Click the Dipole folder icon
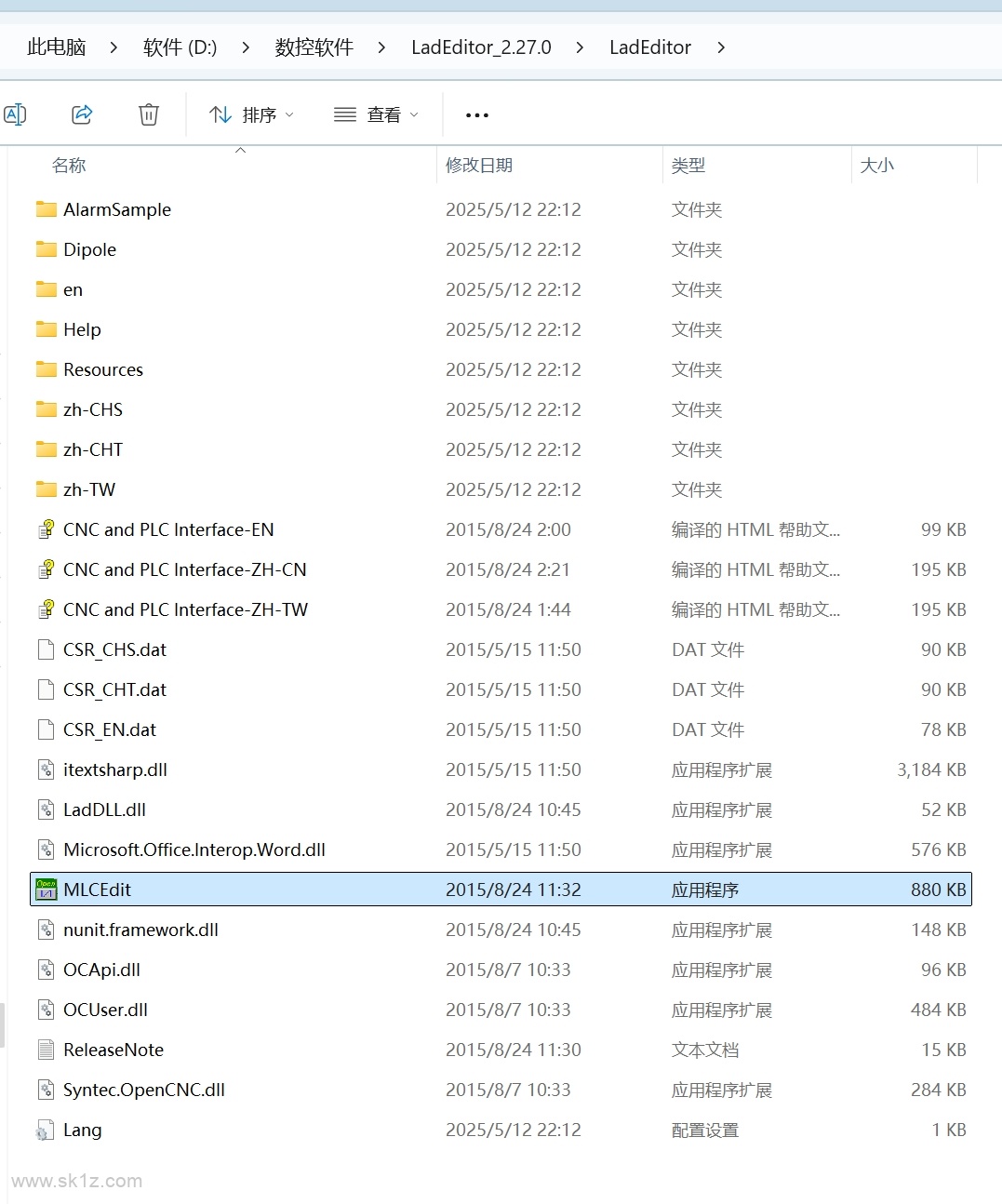Image resolution: width=1002 pixels, height=1204 pixels. pos(46,249)
